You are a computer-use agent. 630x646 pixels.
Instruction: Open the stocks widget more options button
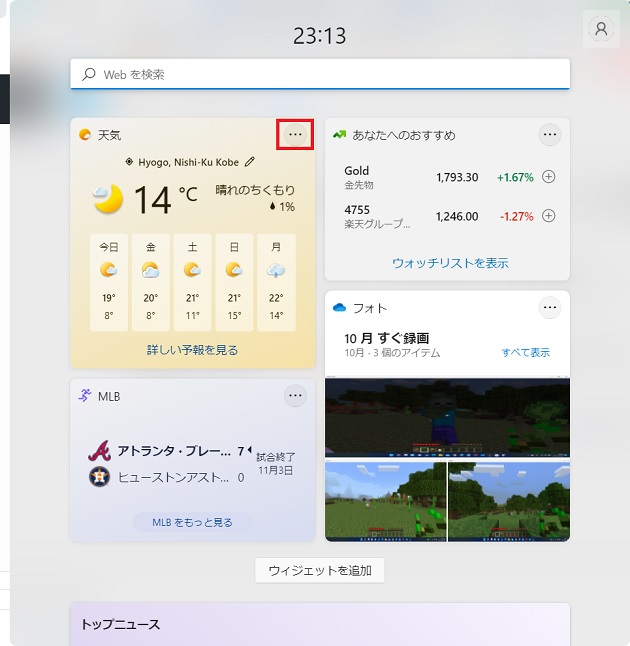pos(550,134)
